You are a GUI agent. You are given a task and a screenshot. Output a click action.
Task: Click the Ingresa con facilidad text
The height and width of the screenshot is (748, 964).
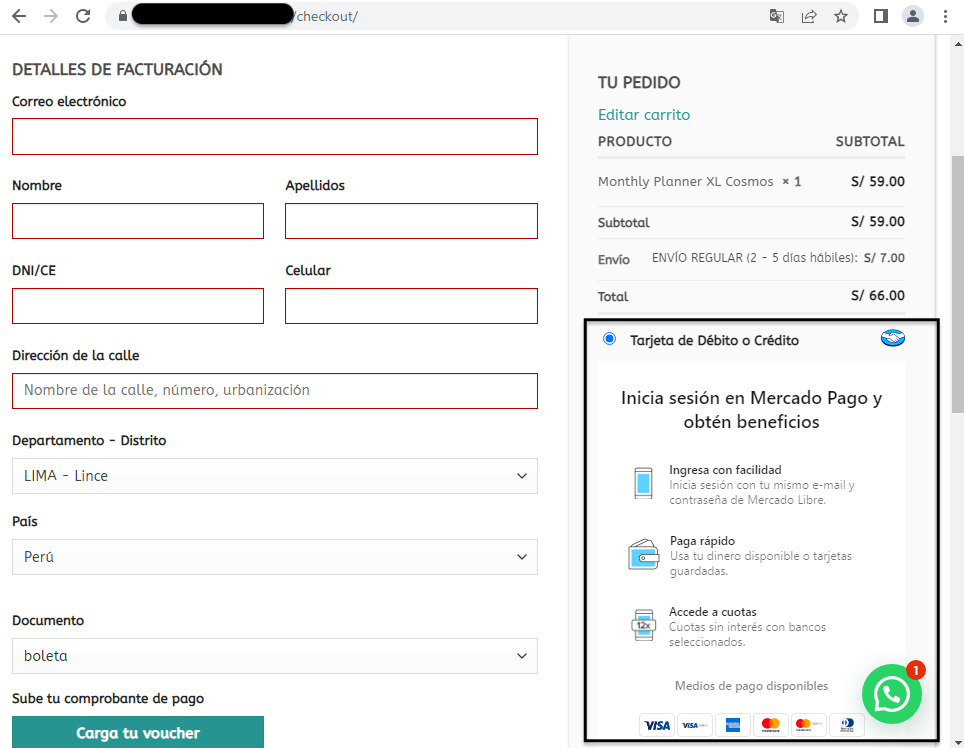725,470
